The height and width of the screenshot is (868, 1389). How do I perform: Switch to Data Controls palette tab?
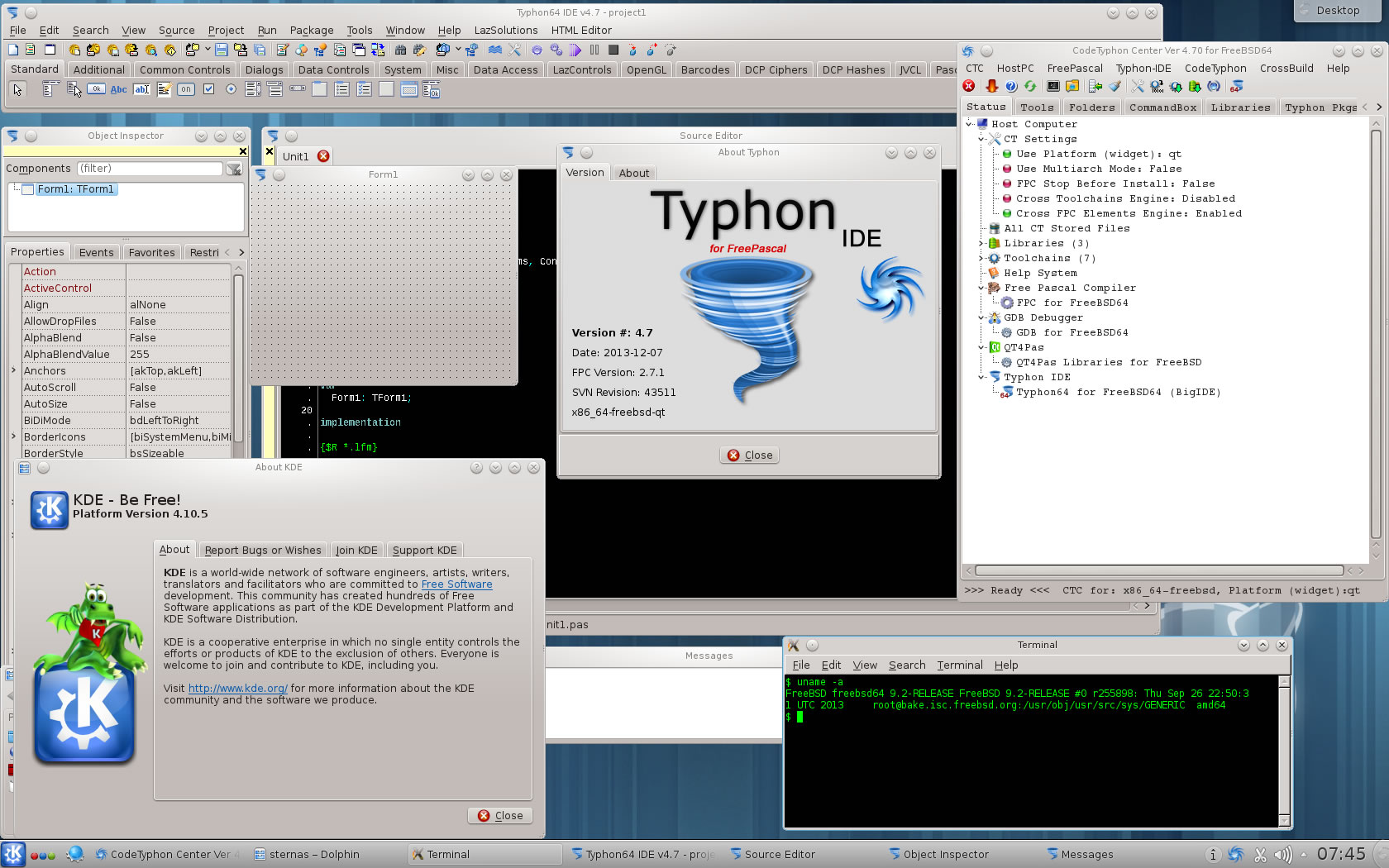click(333, 69)
